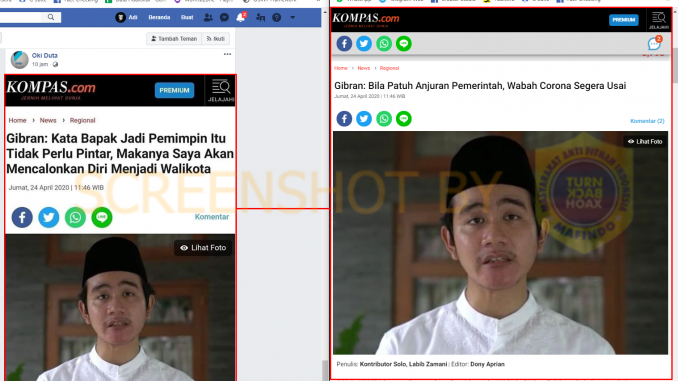Open the Adi profile in Facebook header
This screenshot has width=678, height=381.
pos(127,17)
